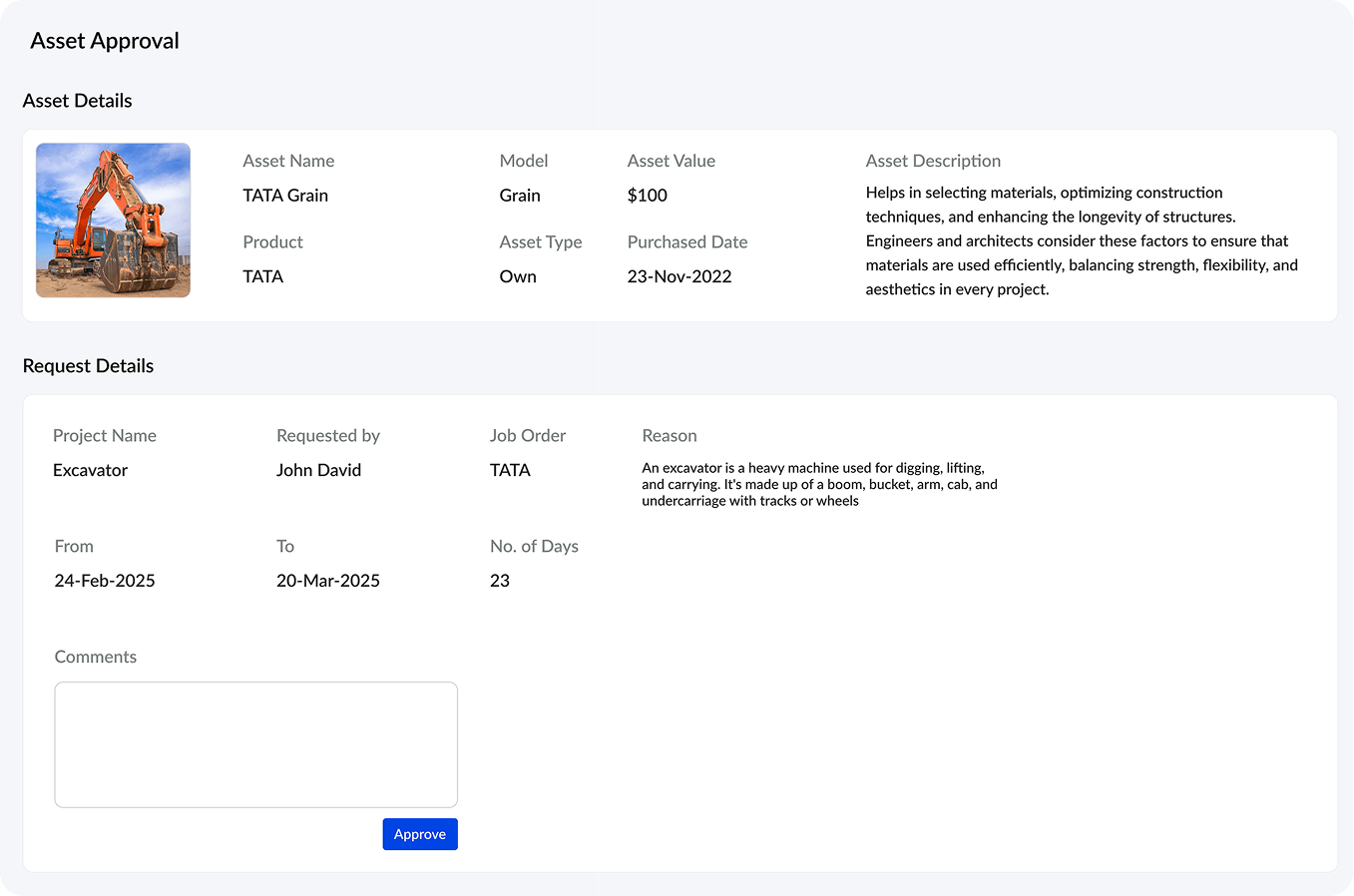Click the From date 24-Feb-2025
The width and height of the screenshot is (1354, 896).
(104, 580)
